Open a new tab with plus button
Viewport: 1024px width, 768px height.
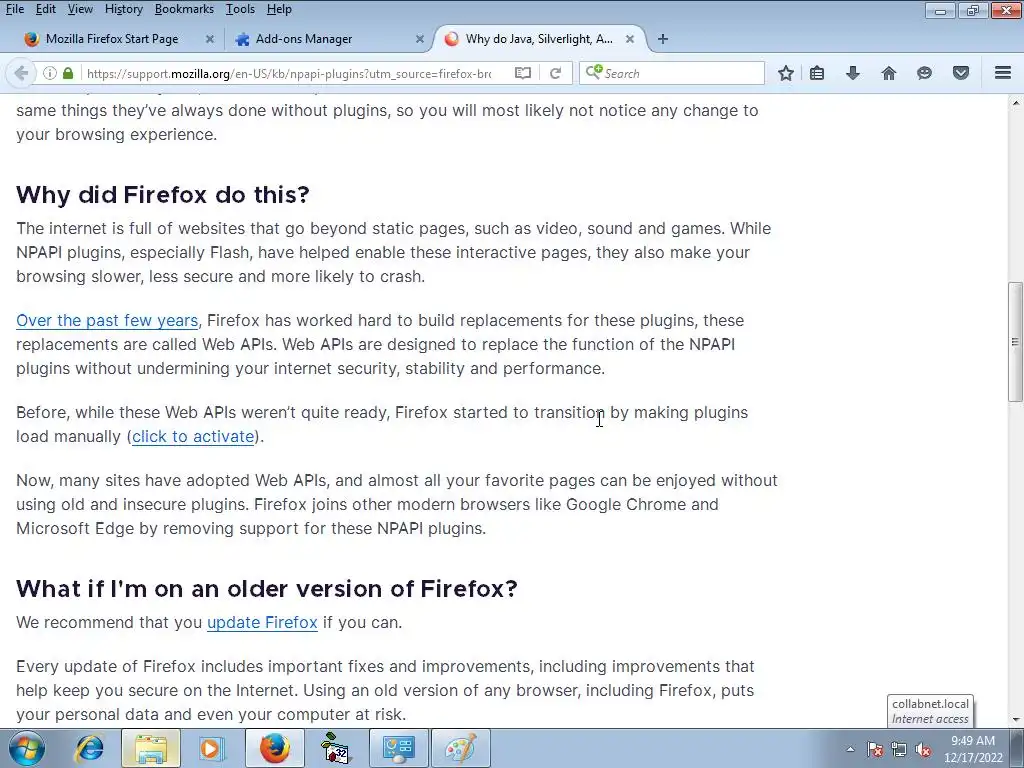pos(663,39)
